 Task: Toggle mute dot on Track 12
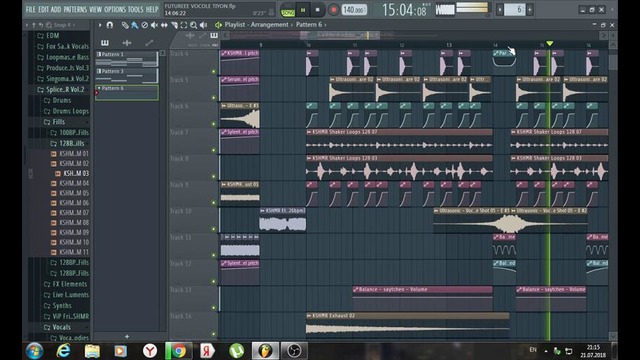click(213, 281)
